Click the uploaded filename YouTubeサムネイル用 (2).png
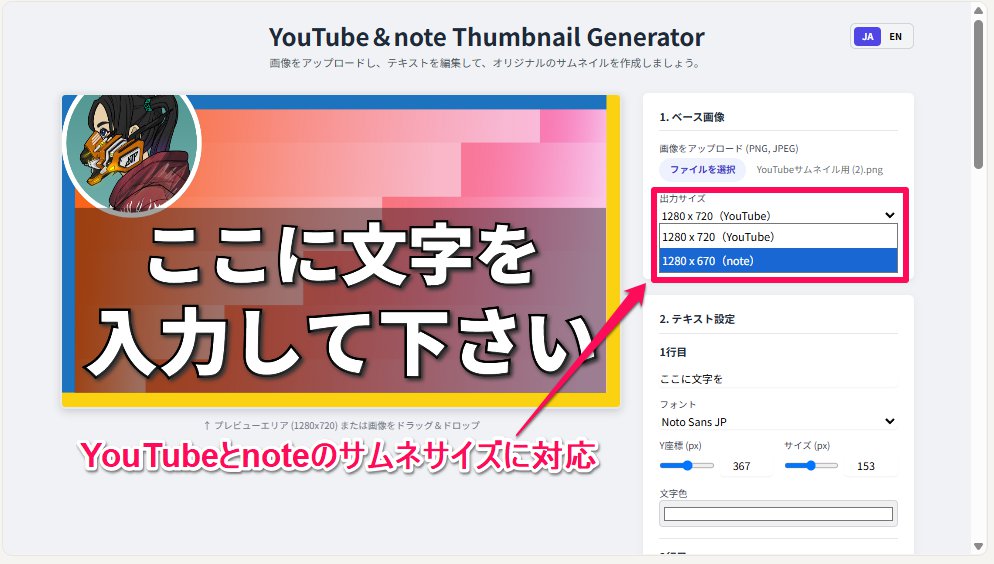The image size is (994, 564). point(819,170)
